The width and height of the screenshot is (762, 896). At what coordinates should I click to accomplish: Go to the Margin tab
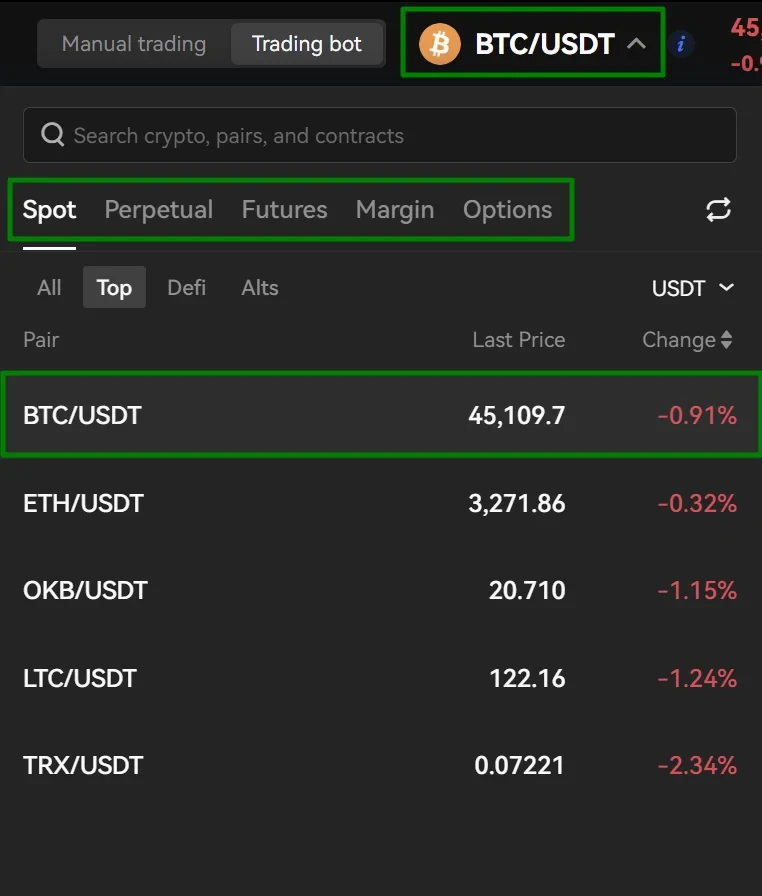click(395, 210)
